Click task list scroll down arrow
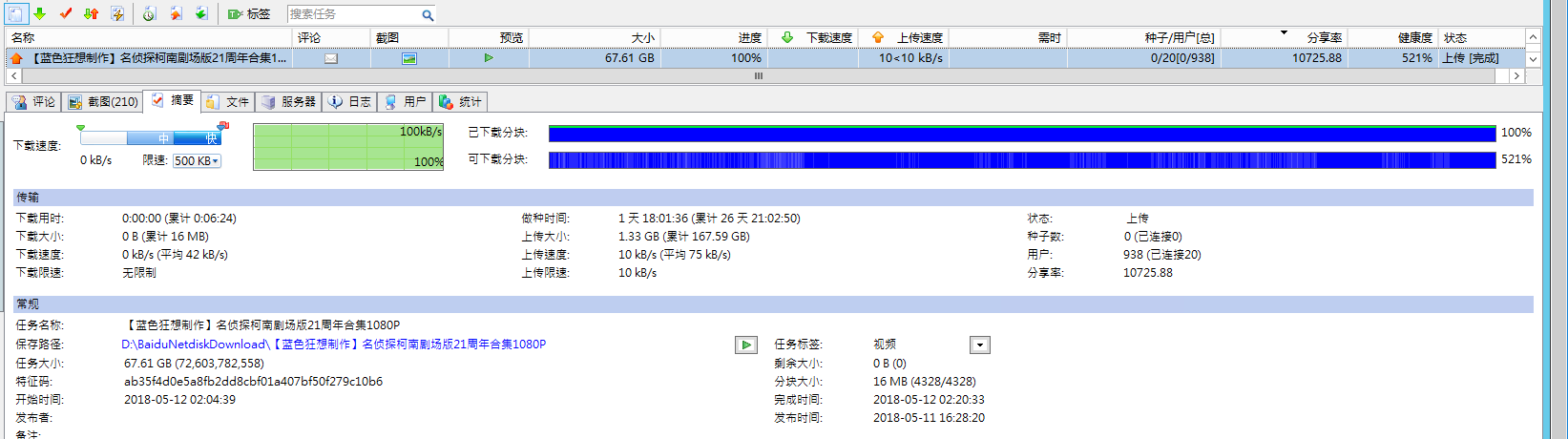Image resolution: width=1568 pixels, height=439 pixels. tap(1533, 59)
